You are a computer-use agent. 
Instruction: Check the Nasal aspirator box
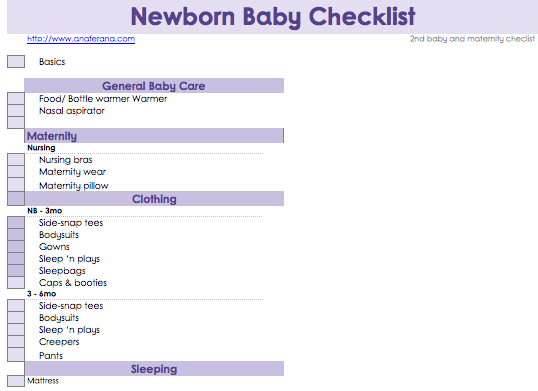[x=16, y=110]
